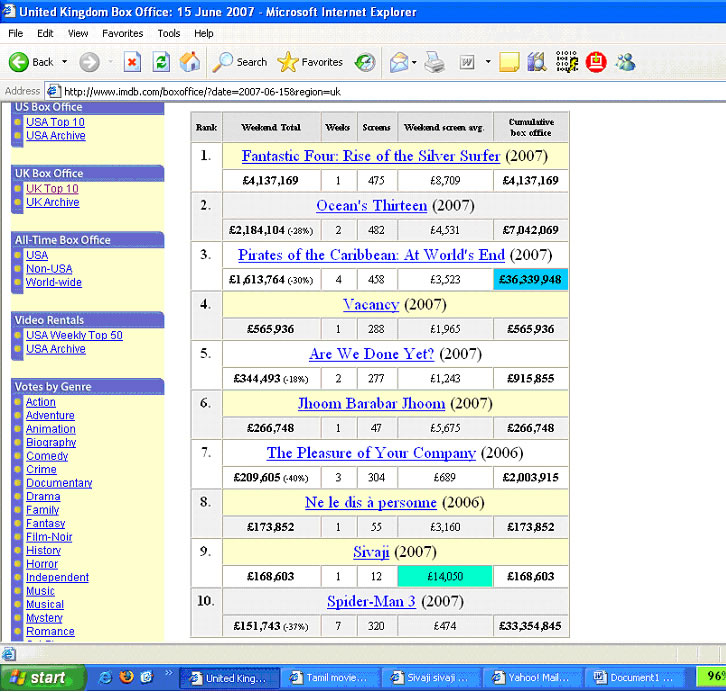
Task: Open the dropdown arrow beside the Edit icon
Action: click(x=487, y=62)
